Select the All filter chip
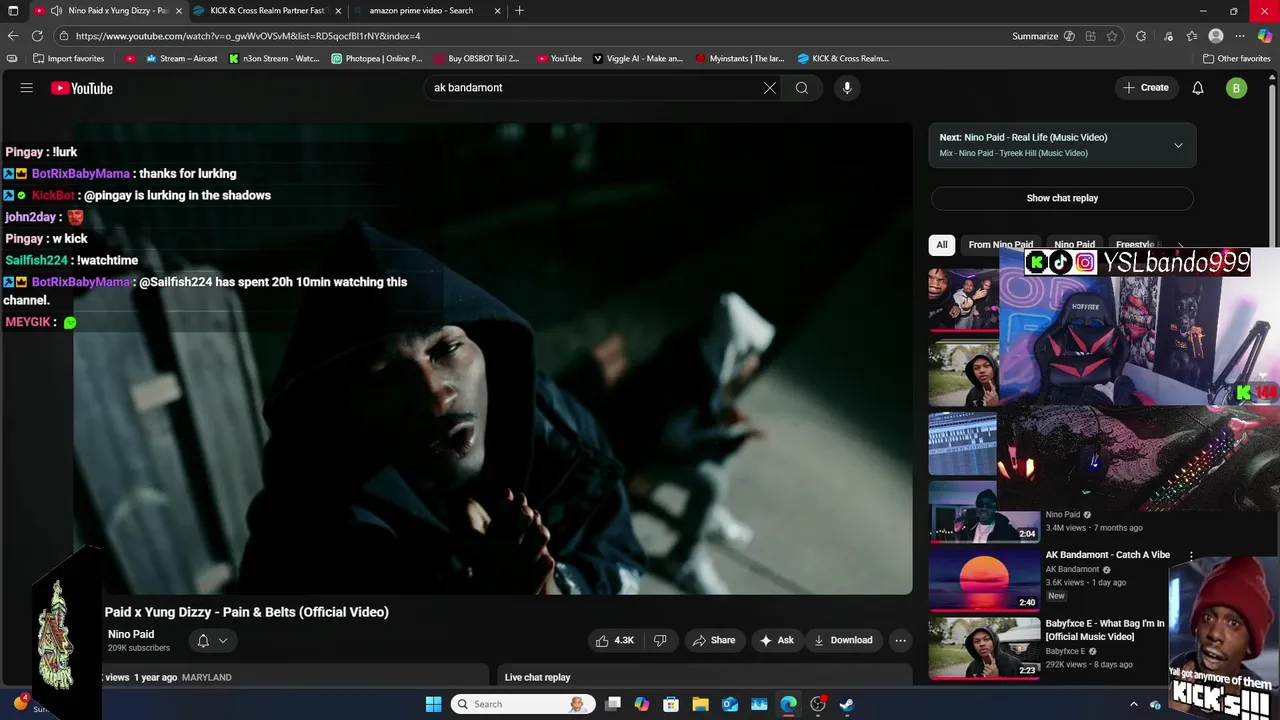The image size is (1280, 720). coord(942,245)
